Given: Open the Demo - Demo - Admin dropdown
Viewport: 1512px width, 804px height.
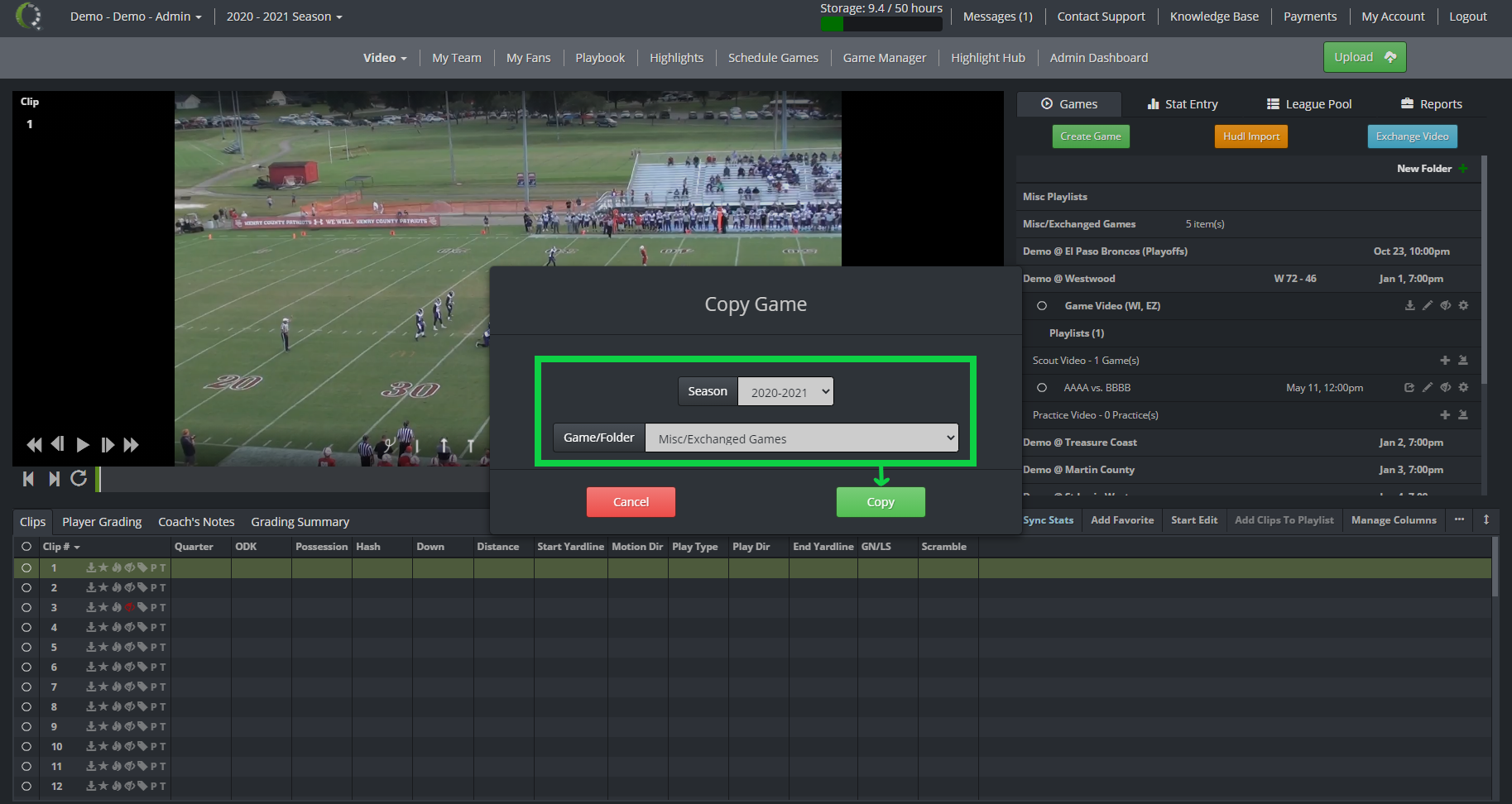Looking at the screenshot, I should coord(136,17).
